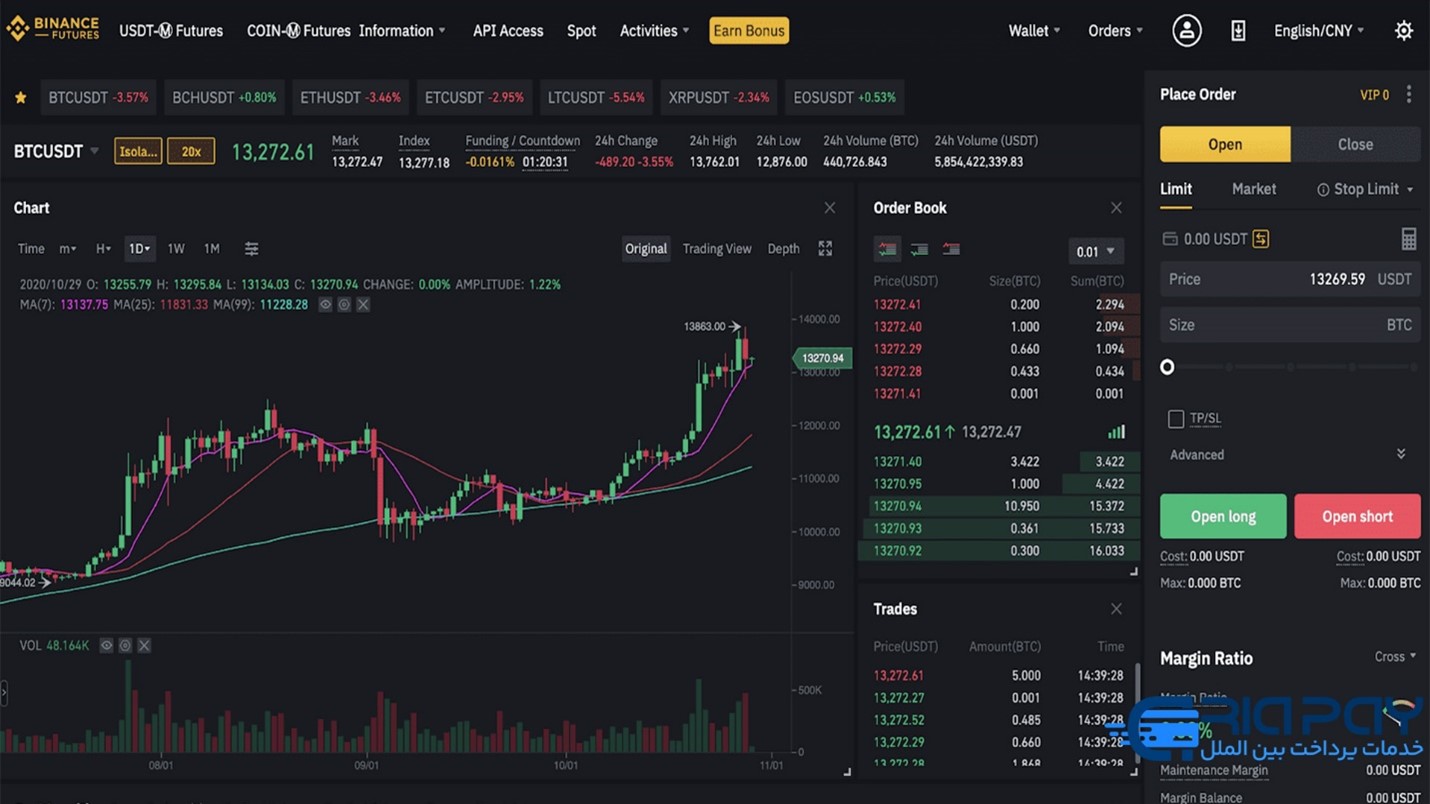The width and height of the screenshot is (1430, 804).
Task: Open USDT-M Futures menu
Action: 171,31
